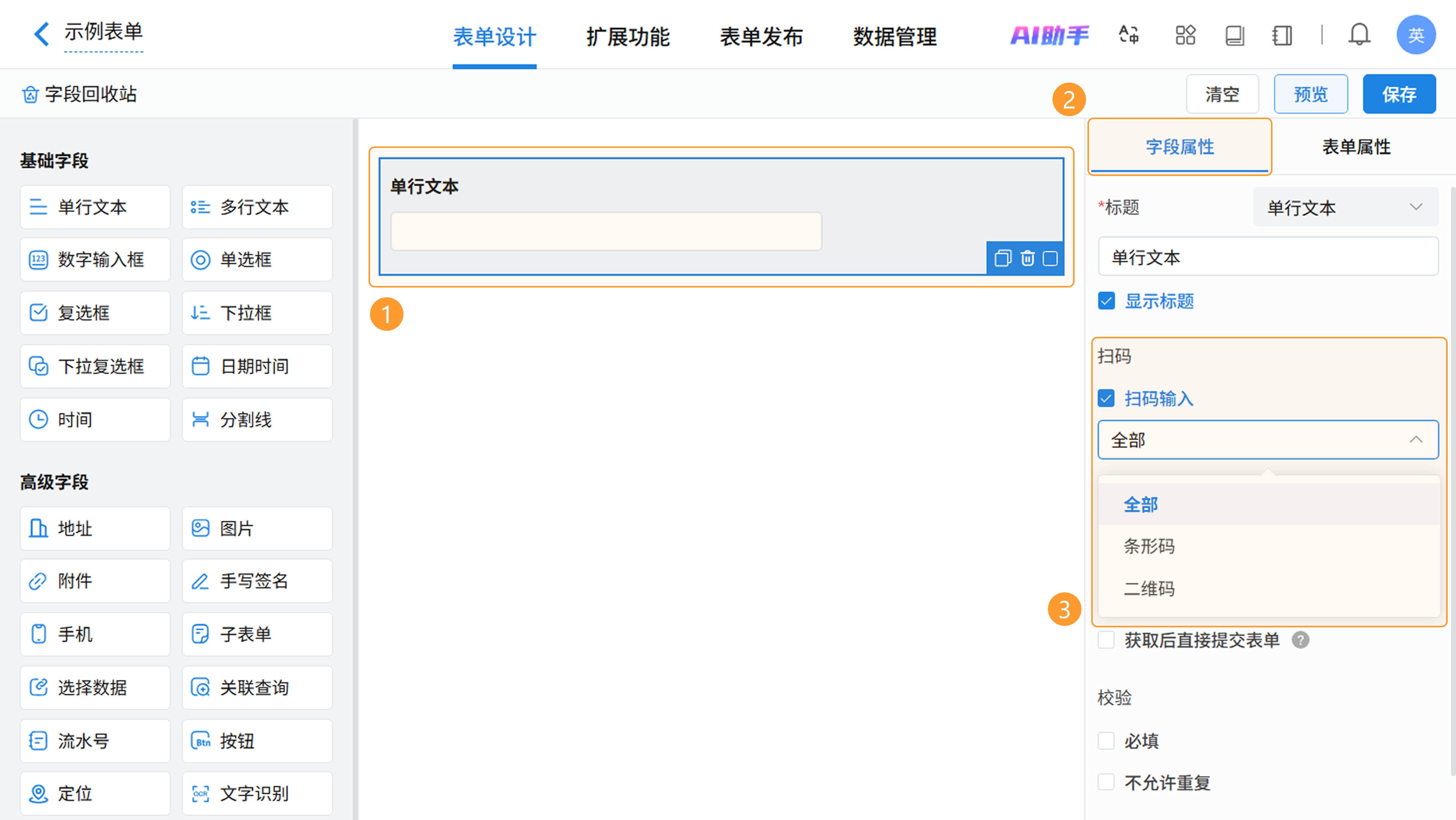The width and height of the screenshot is (1456, 820).
Task: Switch to the 表单属性 tab
Action: click(1356, 147)
